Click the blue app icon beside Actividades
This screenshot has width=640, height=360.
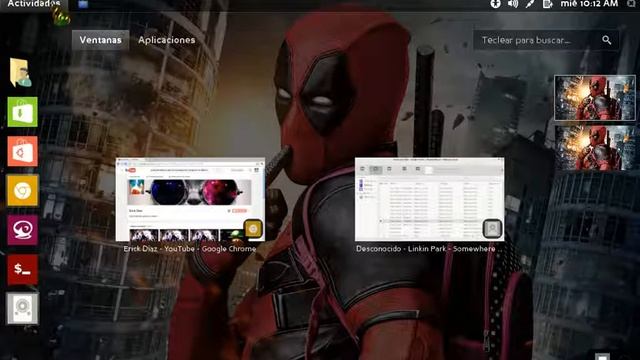pyautogui.click(x=83, y=4)
